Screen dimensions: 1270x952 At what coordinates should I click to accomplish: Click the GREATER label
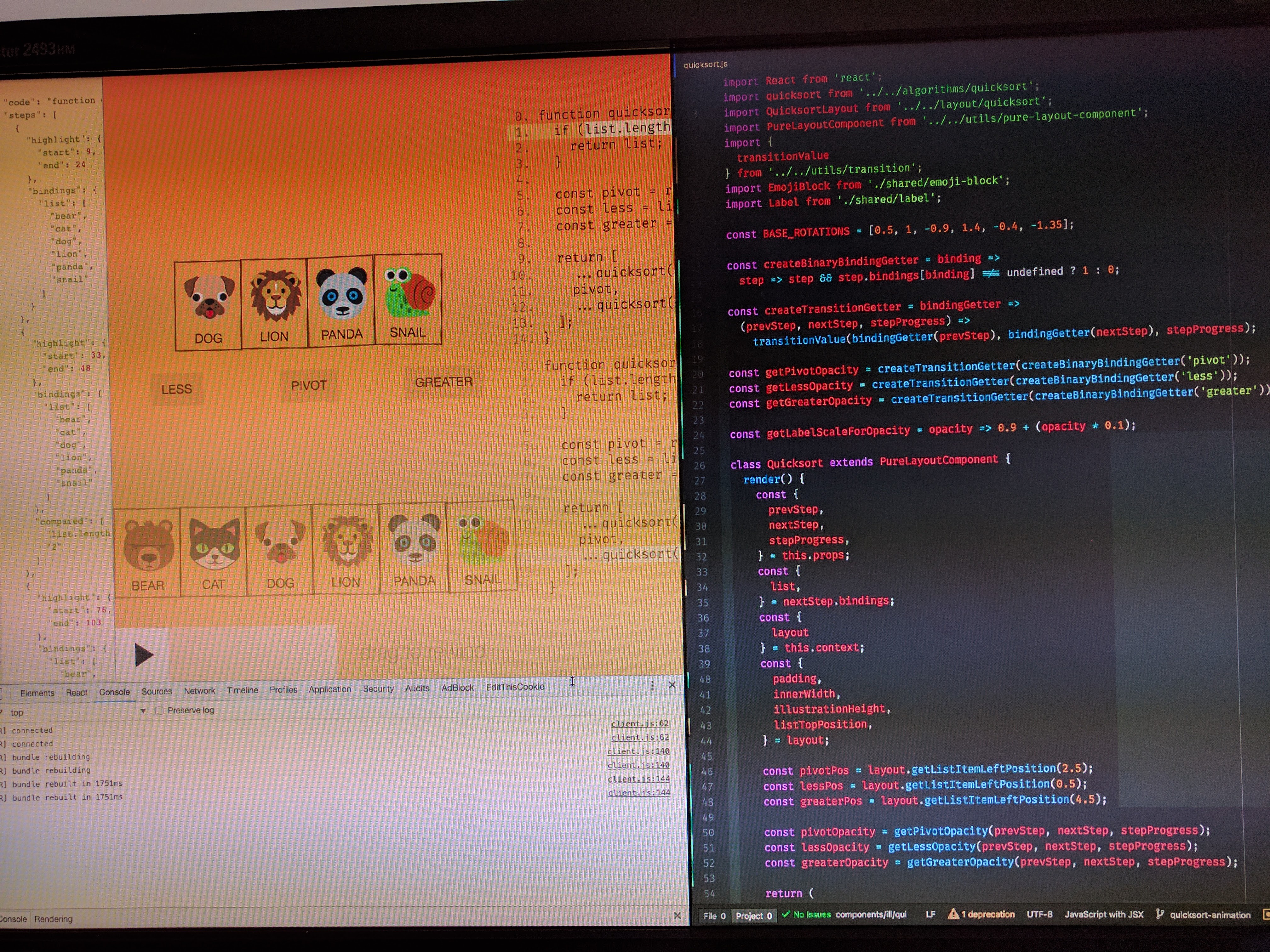(x=443, y=382)
